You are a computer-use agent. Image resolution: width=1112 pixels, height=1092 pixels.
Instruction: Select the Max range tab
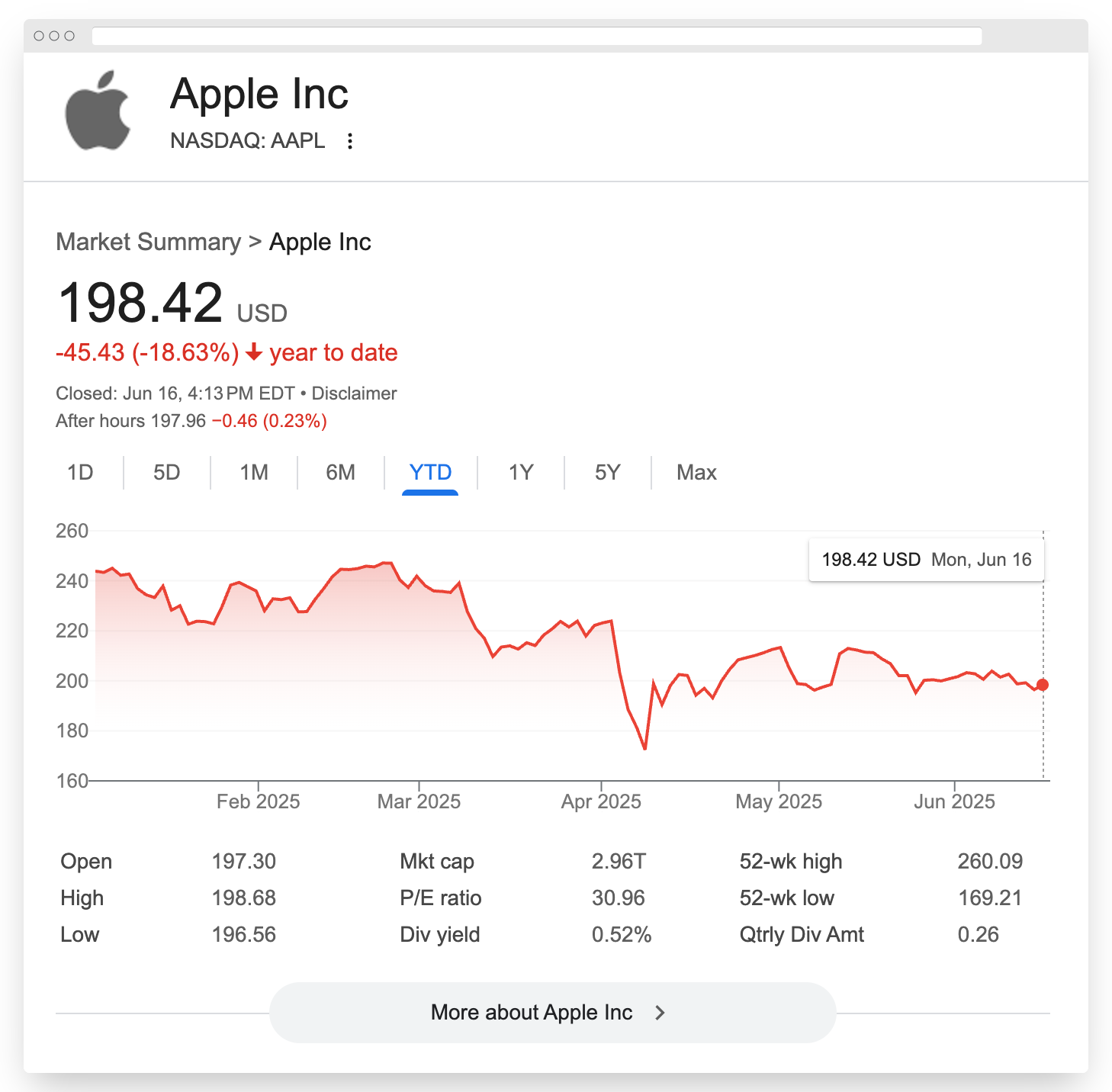pos(696,473)
